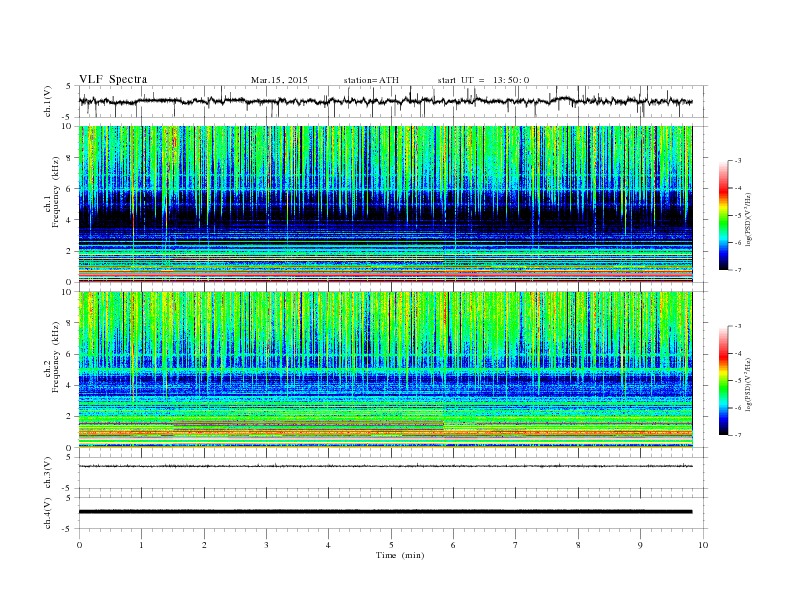Click the ch.2 spectrogram color bar
This screenshot has width=792, height=612.
(x=723, y=381)
